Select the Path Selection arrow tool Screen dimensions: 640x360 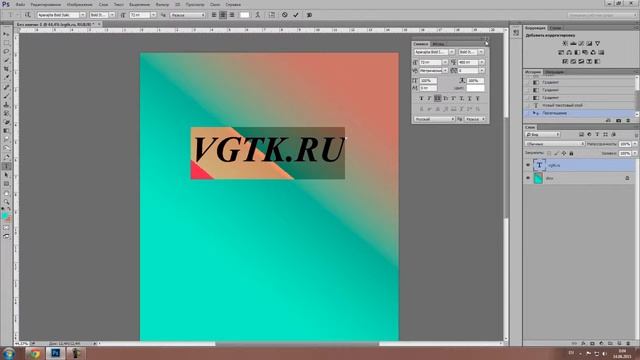point(6,175)
